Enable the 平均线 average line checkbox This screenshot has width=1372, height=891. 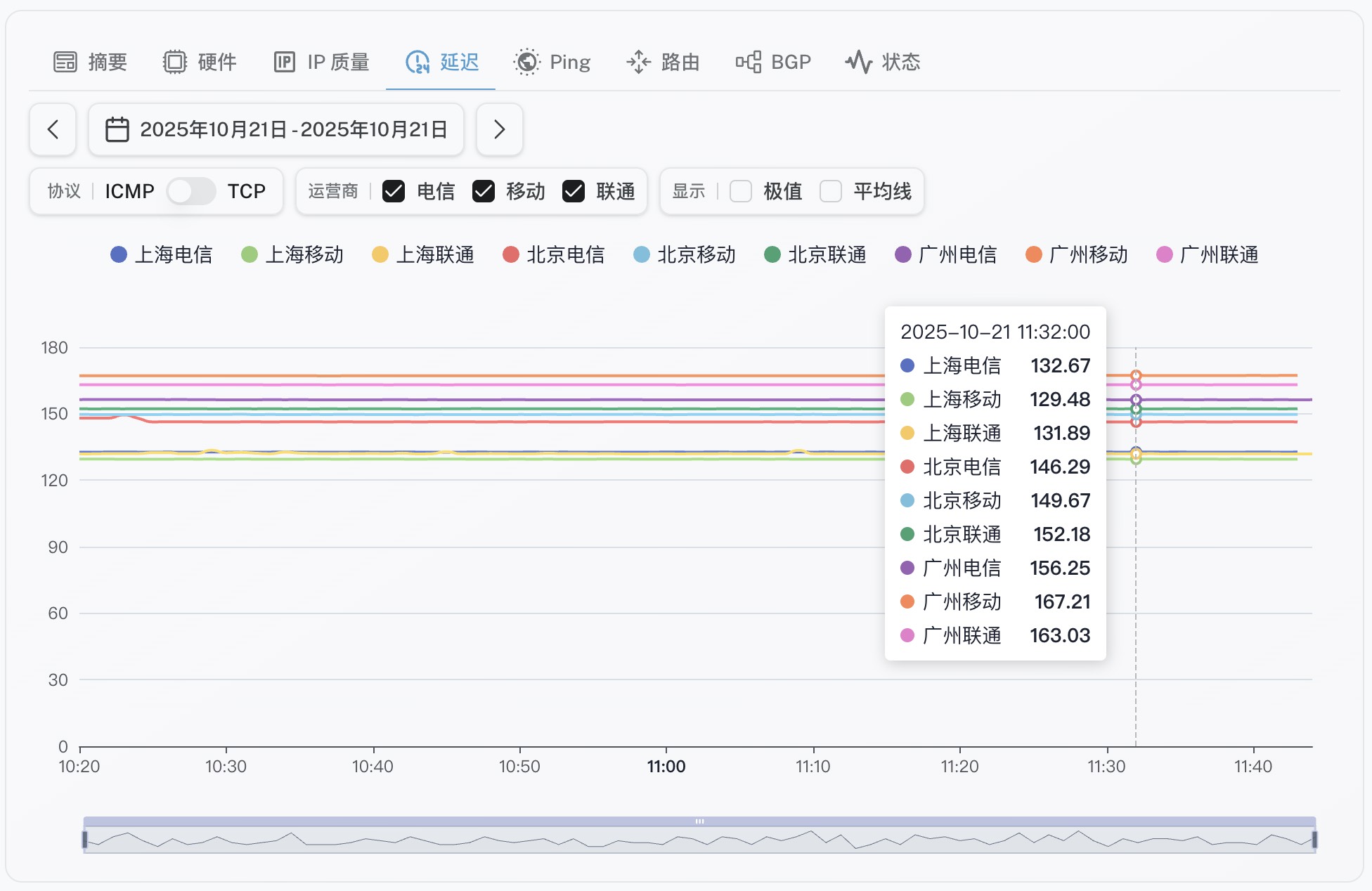click(x=831, y=191)
